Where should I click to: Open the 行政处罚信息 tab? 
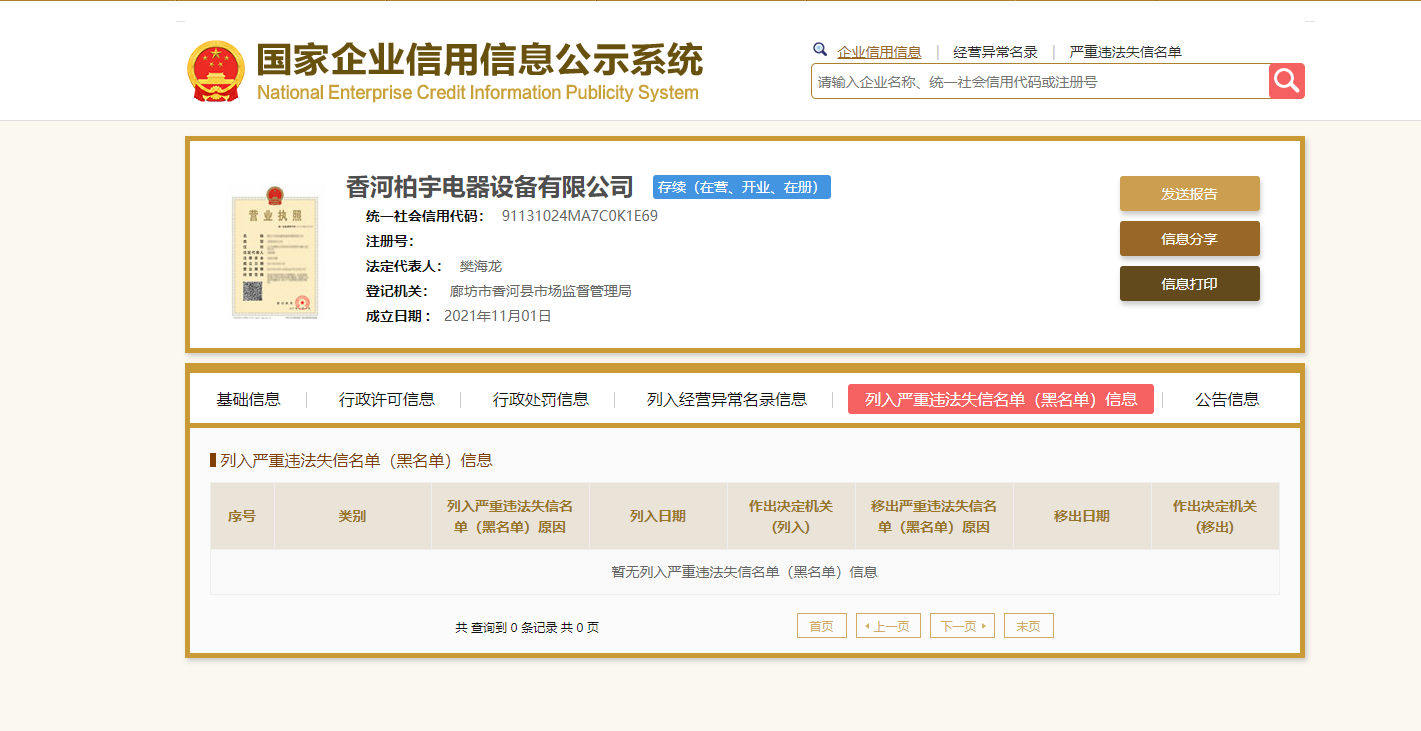click(541, 400)
